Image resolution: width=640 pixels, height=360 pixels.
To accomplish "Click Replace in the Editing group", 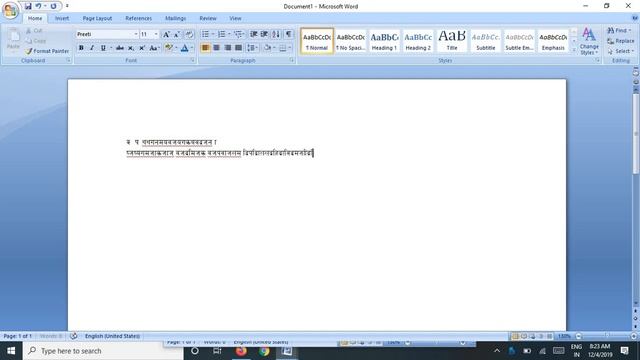I will coord(620,41).
